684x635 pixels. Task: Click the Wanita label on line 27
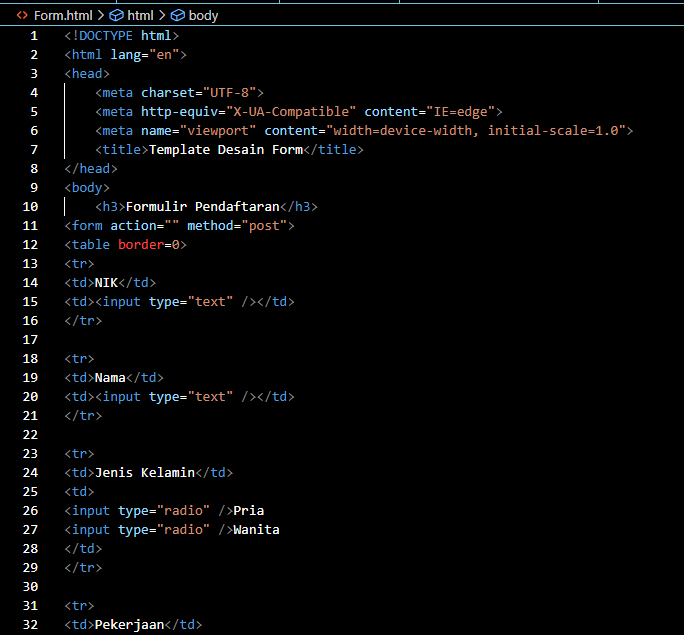point(256,530)
